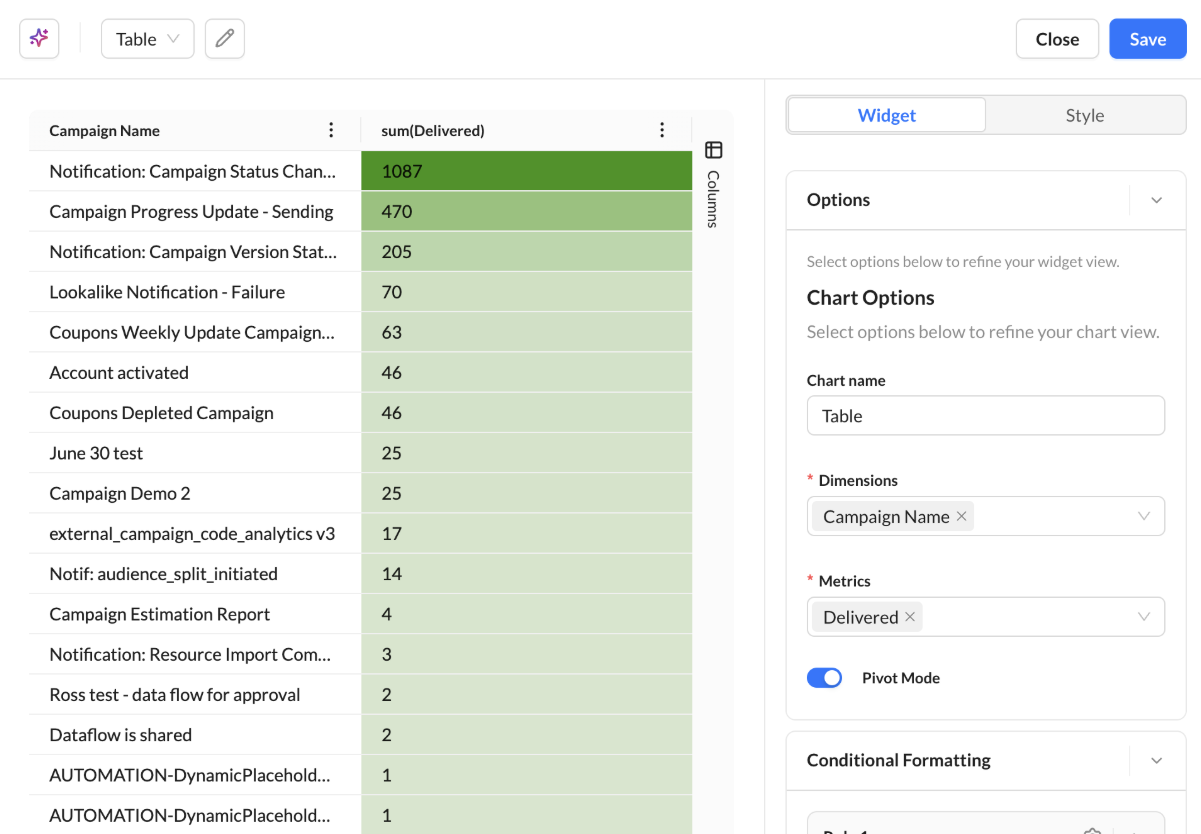Click the AI sparkle icon button
The width and height of the screenshot is (1201, 834).
tap(39, 39)
